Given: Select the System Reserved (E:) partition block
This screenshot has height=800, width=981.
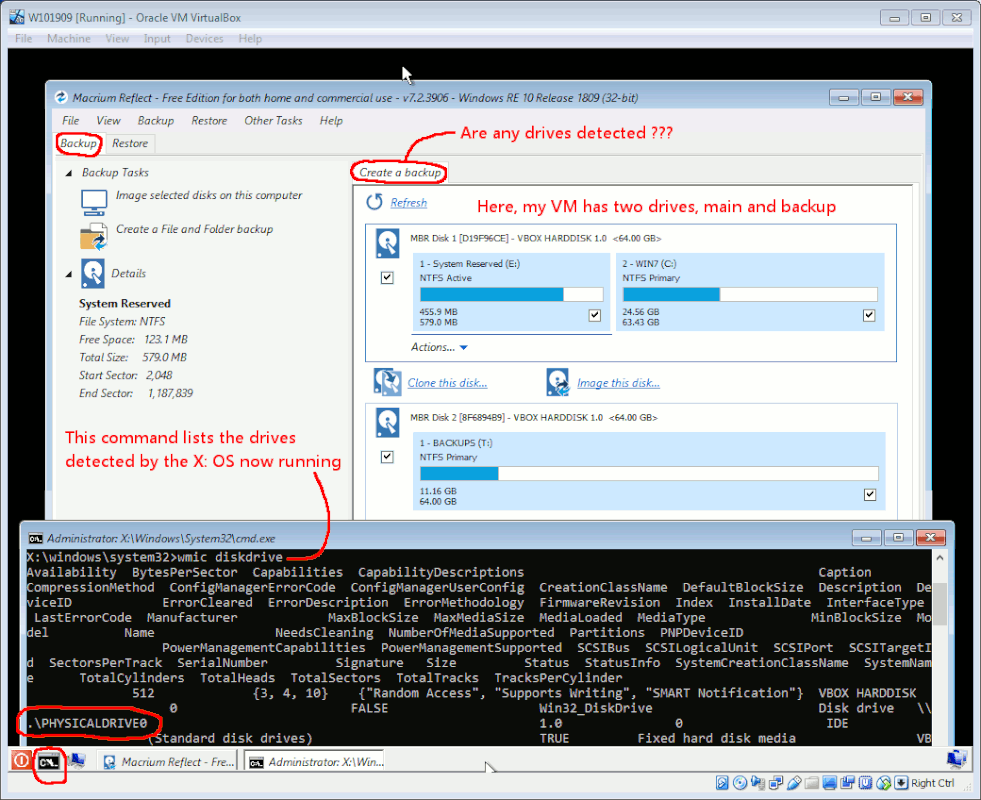Looking at the screenshot, I should point(511,292).
